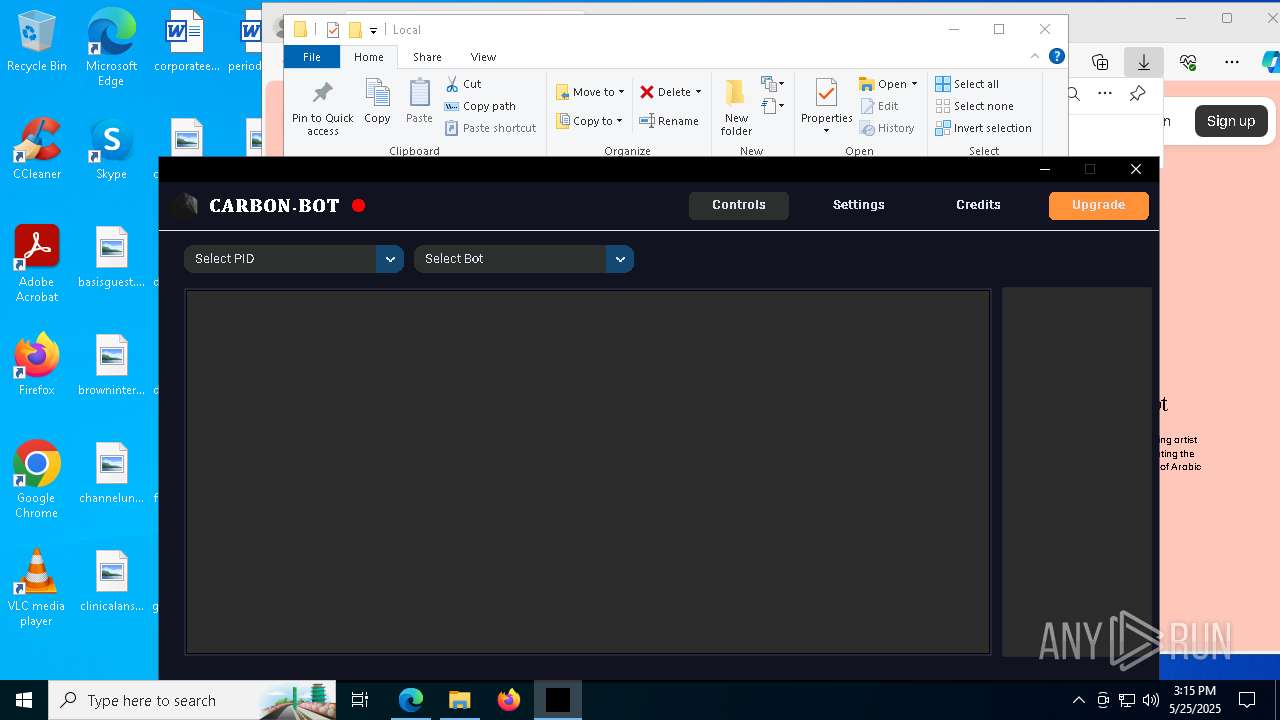Click the Delete button in ribbon
This screenshot has height=720, width=1280.
point(670,92)
